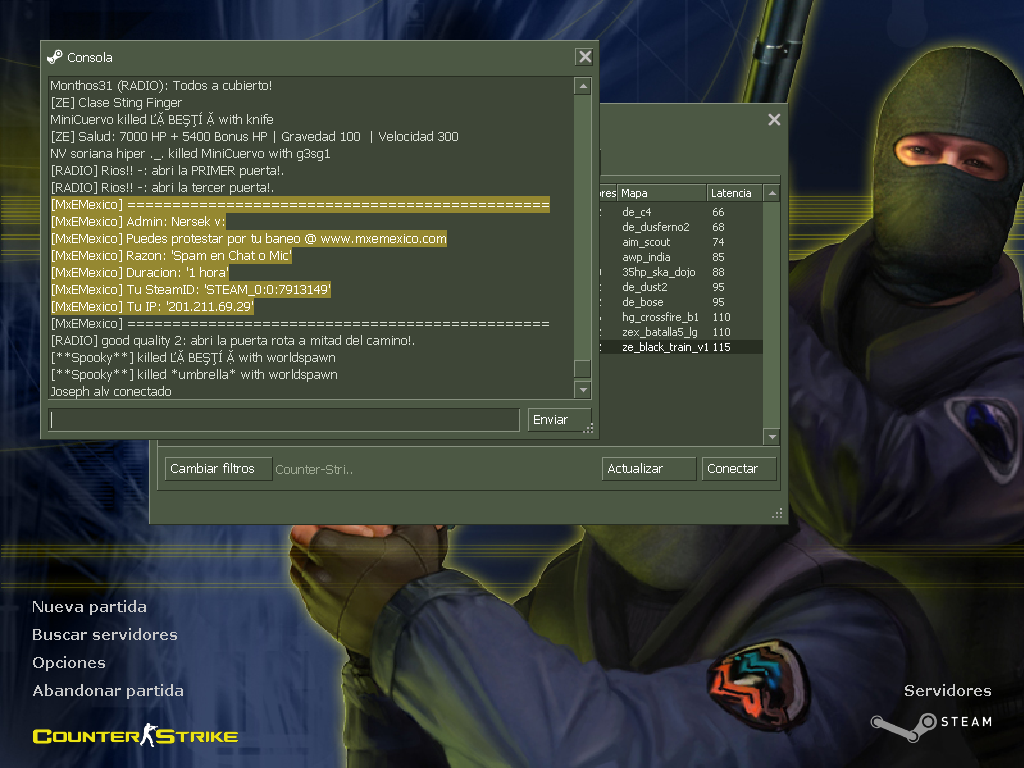Click the console line 'Admin: Nersek v:'
The image size is (1024, 768).
(x=138, y=221)
